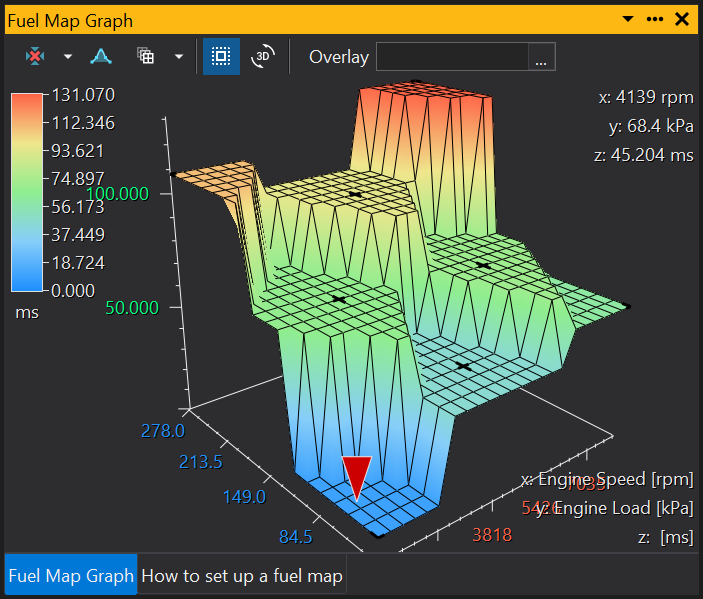Click the red triangle cursor marker on graph

click(x=357, y=476)
